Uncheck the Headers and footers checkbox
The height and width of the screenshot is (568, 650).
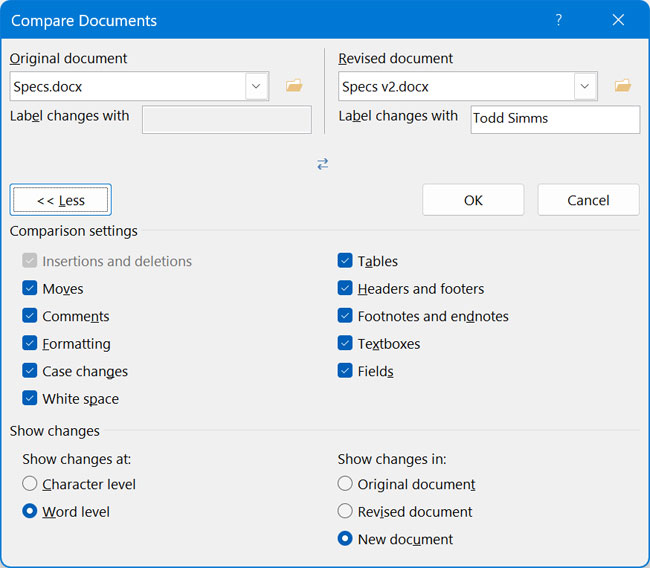click(345, 288)
